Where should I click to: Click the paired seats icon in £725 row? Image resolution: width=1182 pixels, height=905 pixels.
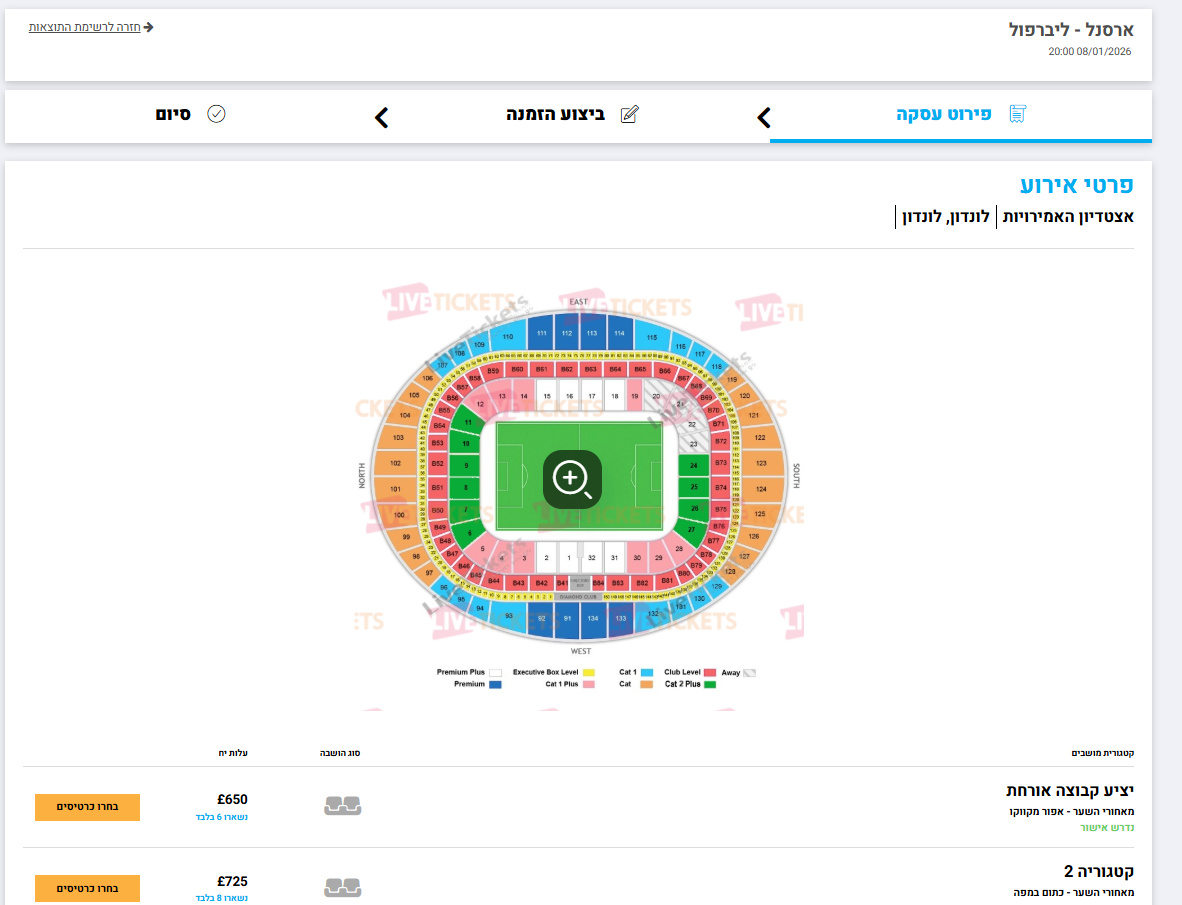coord(342,887)
